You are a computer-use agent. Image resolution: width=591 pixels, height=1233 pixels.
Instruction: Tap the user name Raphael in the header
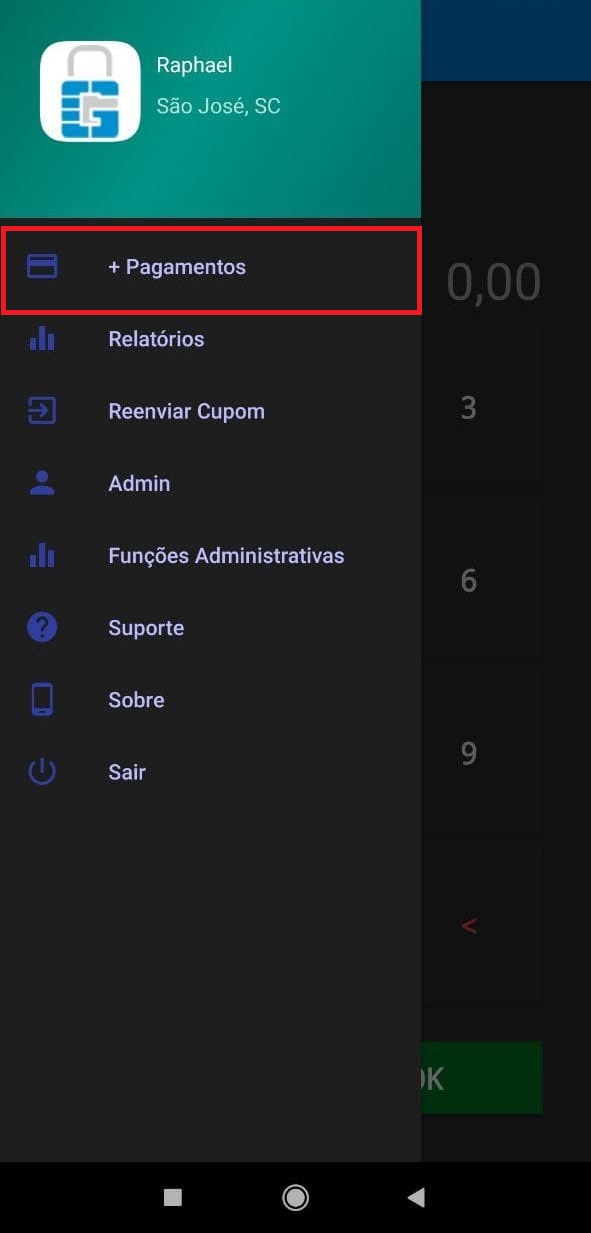(195, 64)
